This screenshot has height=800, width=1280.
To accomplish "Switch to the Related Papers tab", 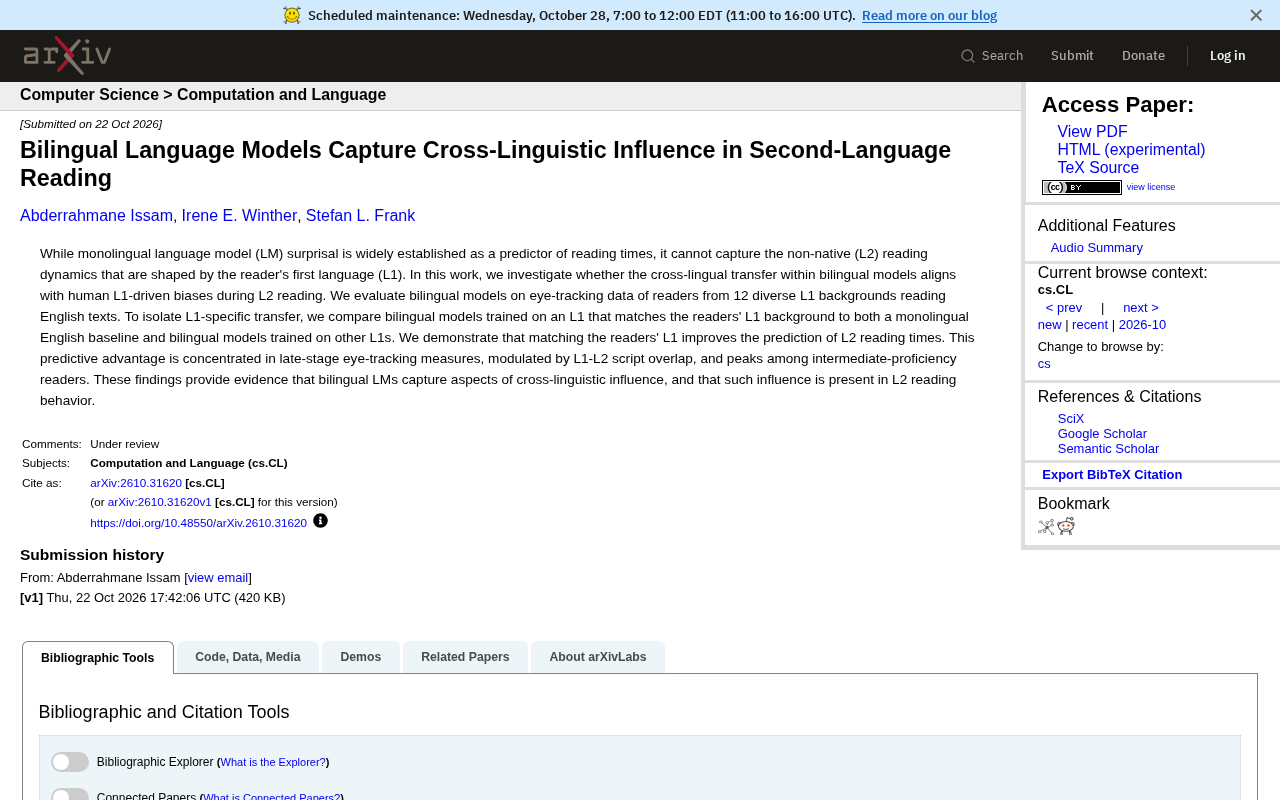I will tap(465, 657).
